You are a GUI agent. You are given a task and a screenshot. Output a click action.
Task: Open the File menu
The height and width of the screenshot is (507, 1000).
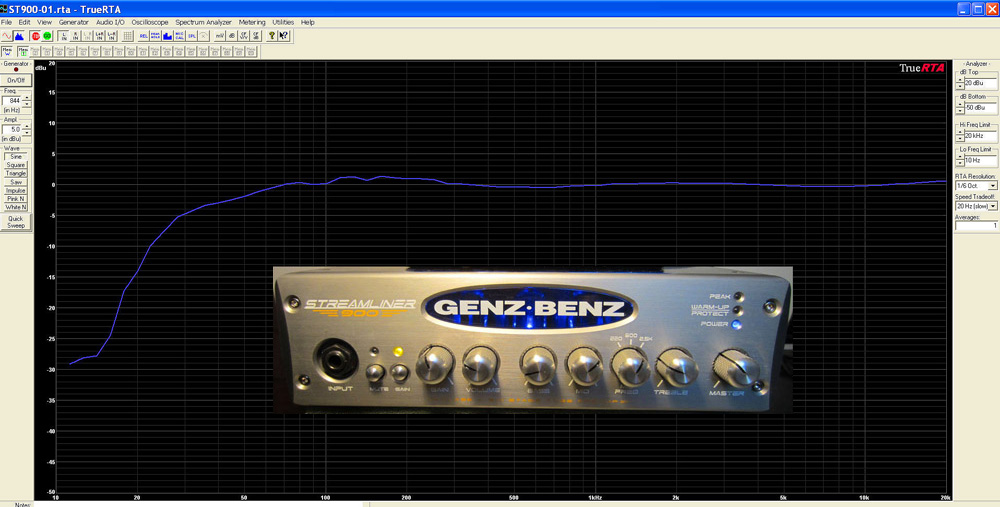(6, 22)
